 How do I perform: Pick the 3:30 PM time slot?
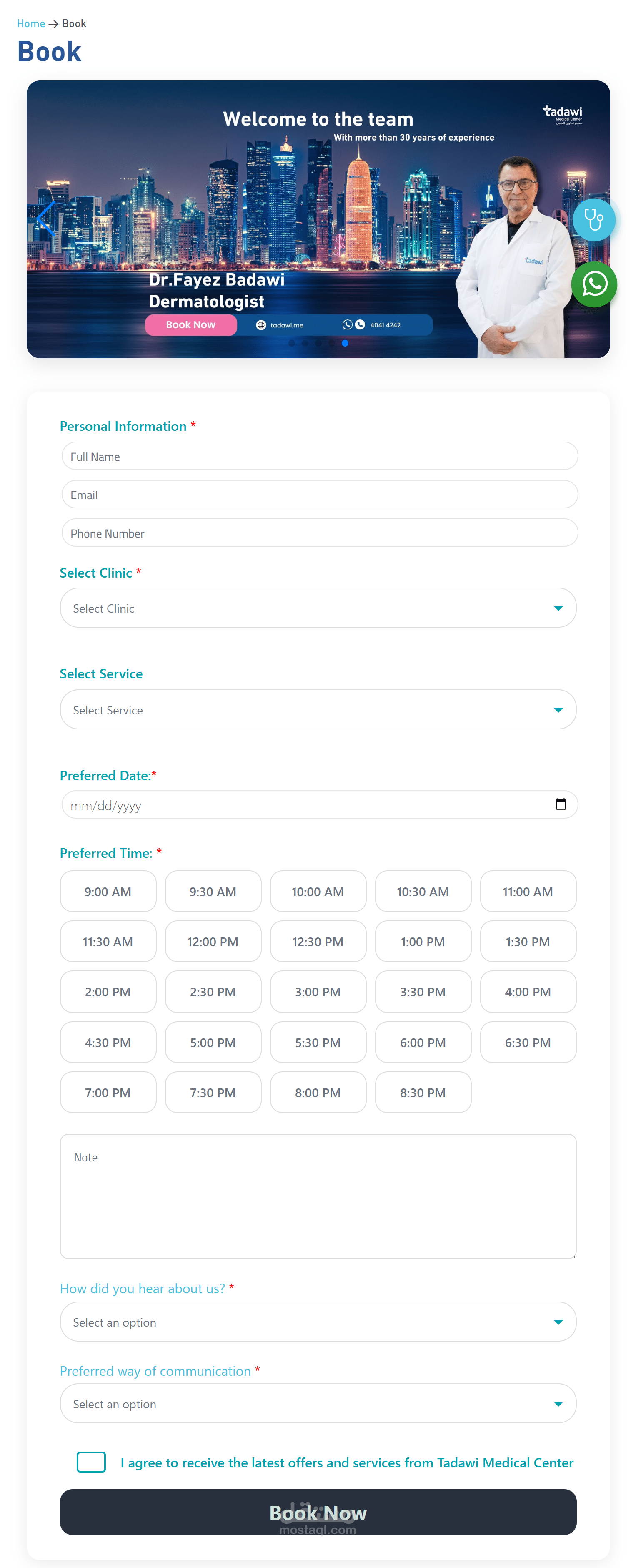pyautogui.click(x=423, y=992)
